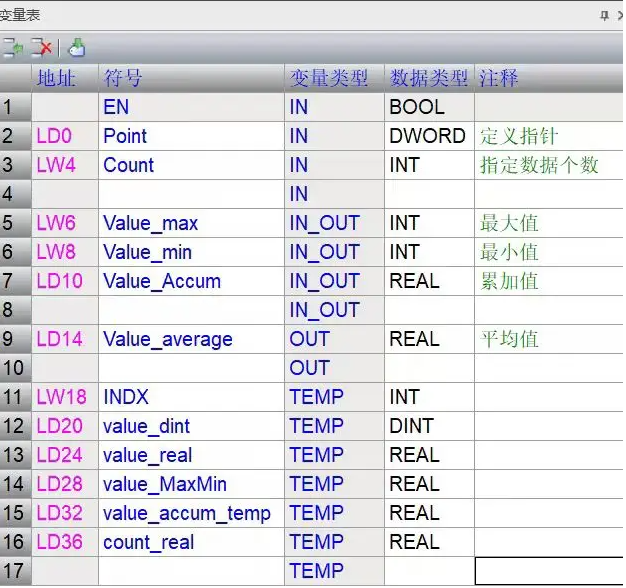This screenshot has width=626, height=588.
Task: Select the EN symbol cell
Action: click(x=191, y=107)
